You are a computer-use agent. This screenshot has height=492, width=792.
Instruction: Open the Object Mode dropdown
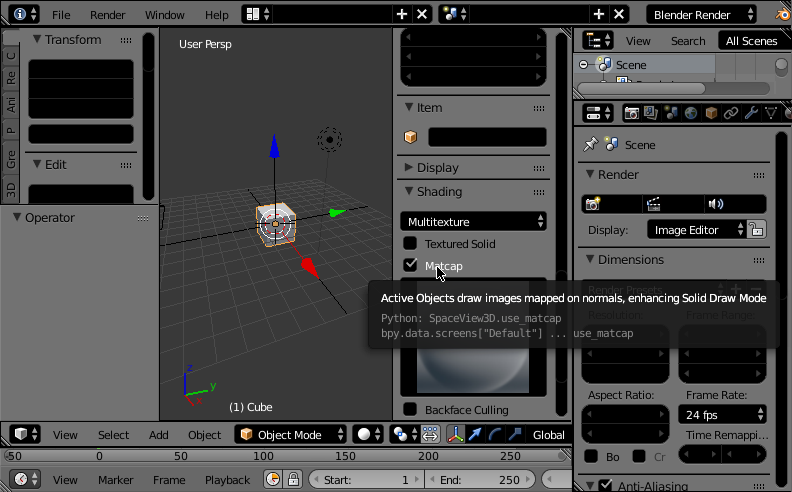point(291,435)
